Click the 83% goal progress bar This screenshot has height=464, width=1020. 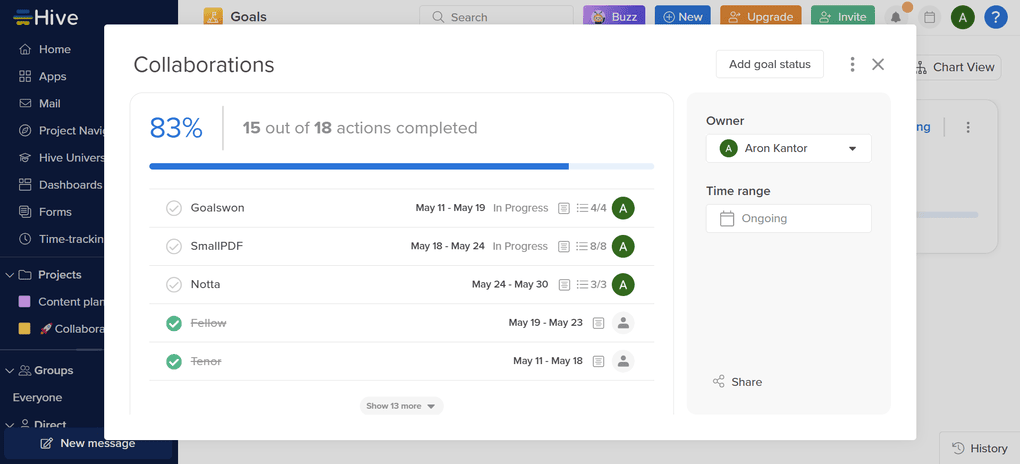tap(401, 166)
